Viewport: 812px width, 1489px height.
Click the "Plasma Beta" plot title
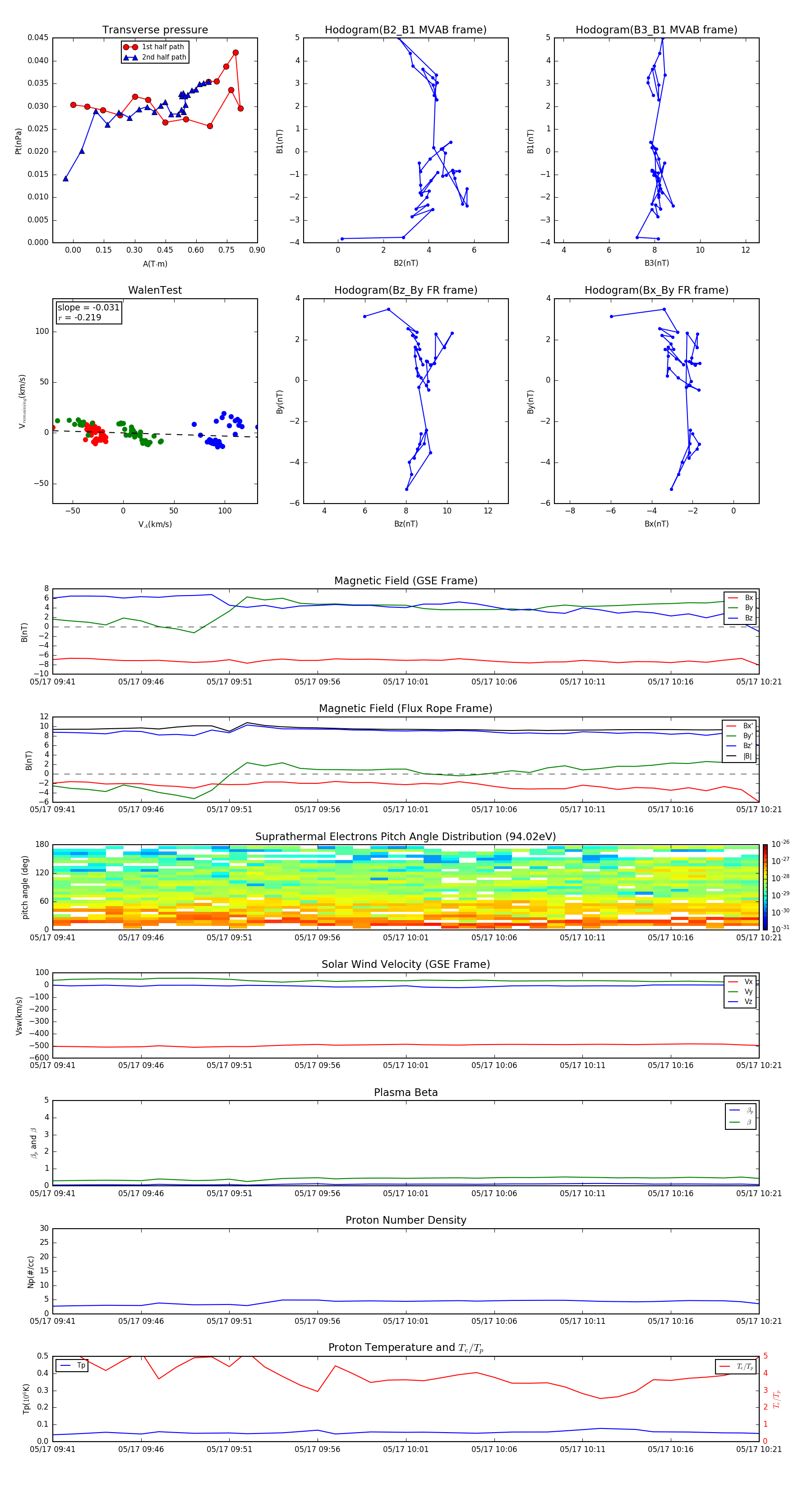406,1092
